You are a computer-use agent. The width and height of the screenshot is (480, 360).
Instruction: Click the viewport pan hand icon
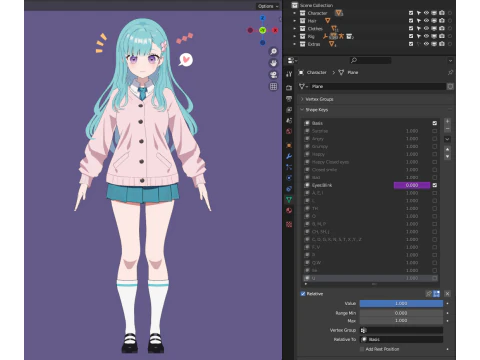click(273, 63)
